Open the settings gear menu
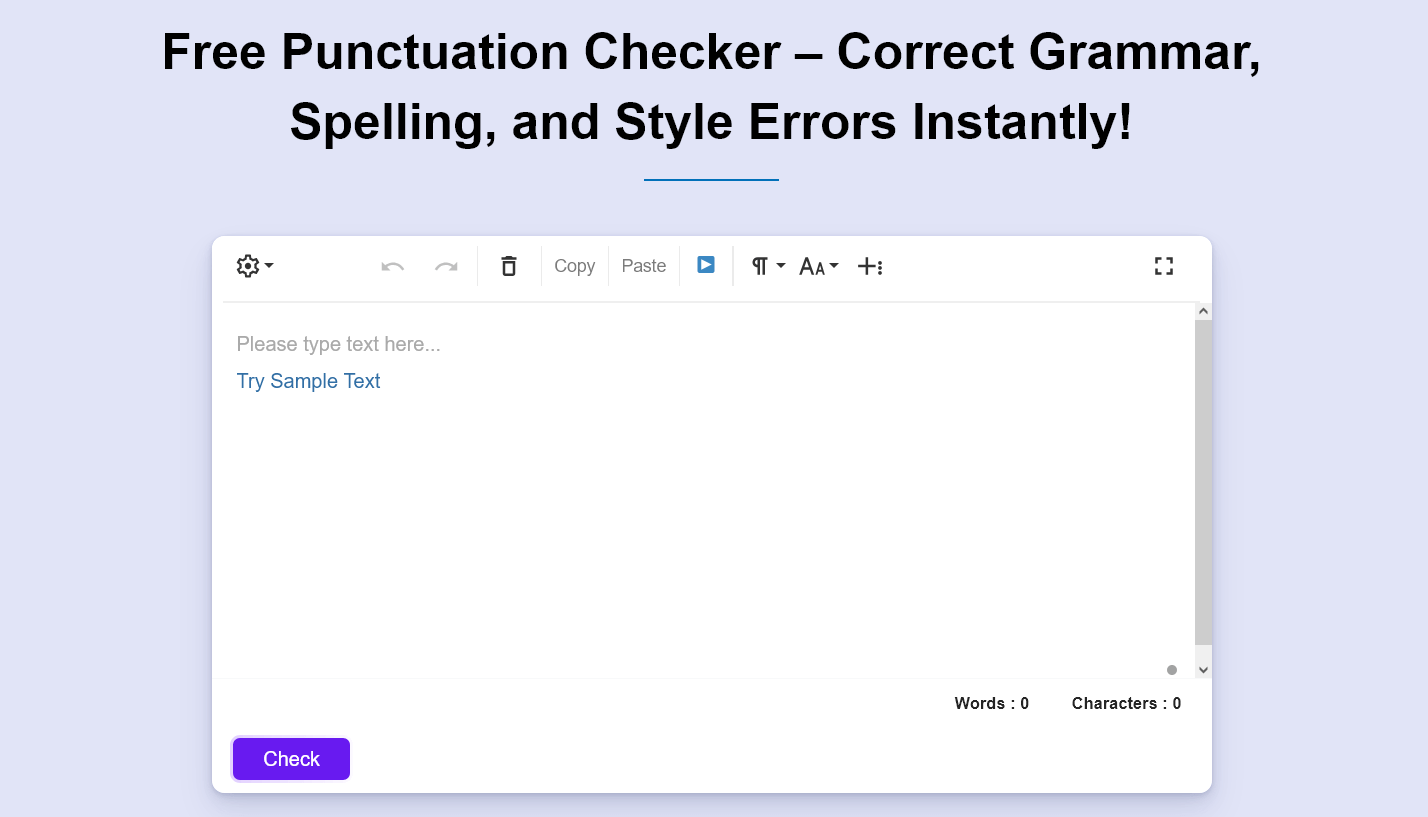The height and width of the screenshot is (817, 1428). [254, 266]
